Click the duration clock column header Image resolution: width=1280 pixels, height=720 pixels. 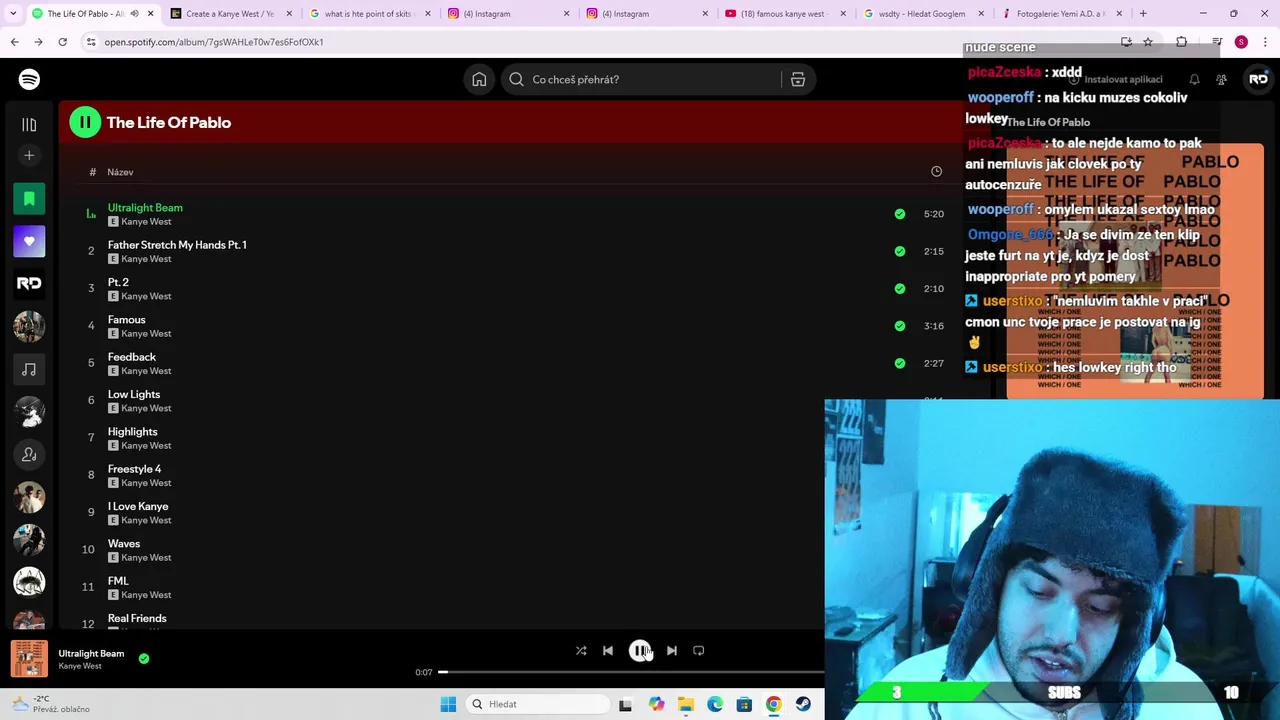click(936, 172)
